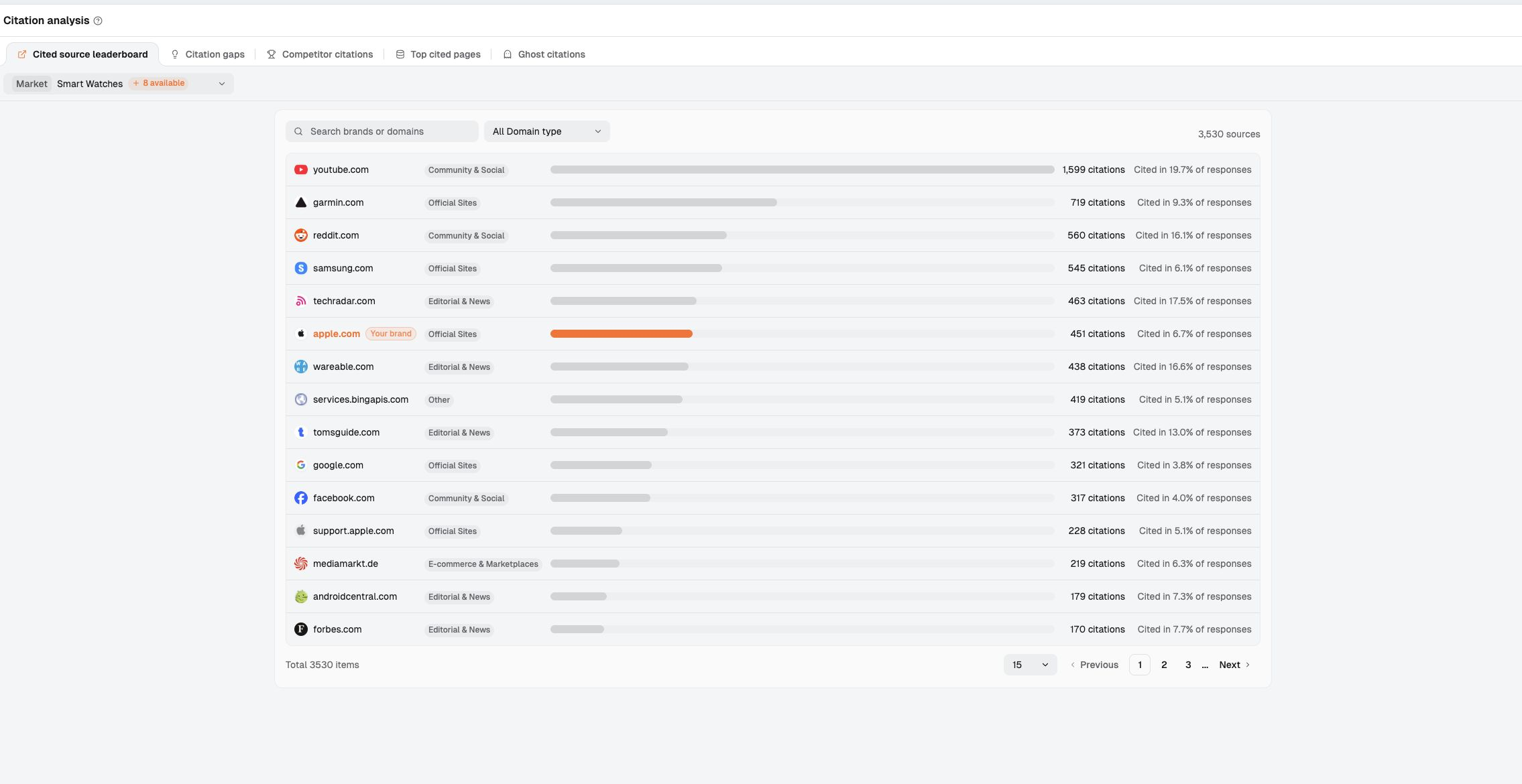This screenshot has width=1522, height=784.
Task: Click the support.apple.com domain name
Action: click(x=353, y=531)
